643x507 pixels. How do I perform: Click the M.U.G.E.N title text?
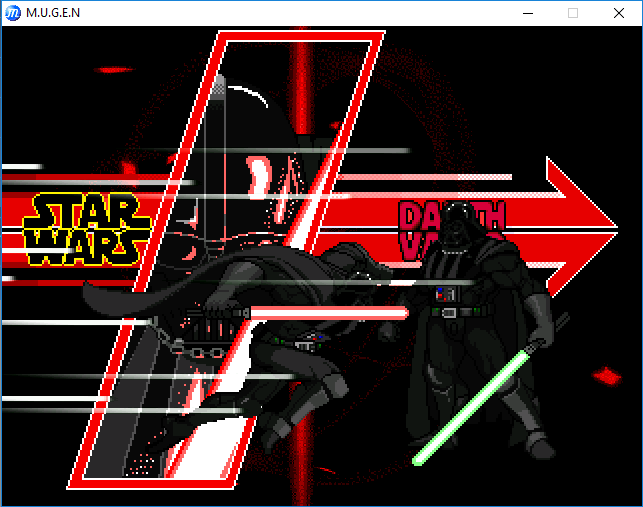[53, 13]
